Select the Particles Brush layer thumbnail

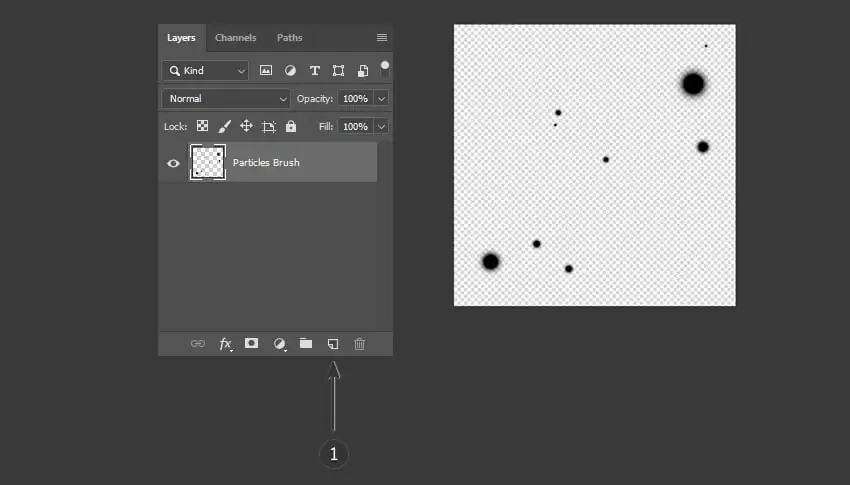click(x=208, y=162)
